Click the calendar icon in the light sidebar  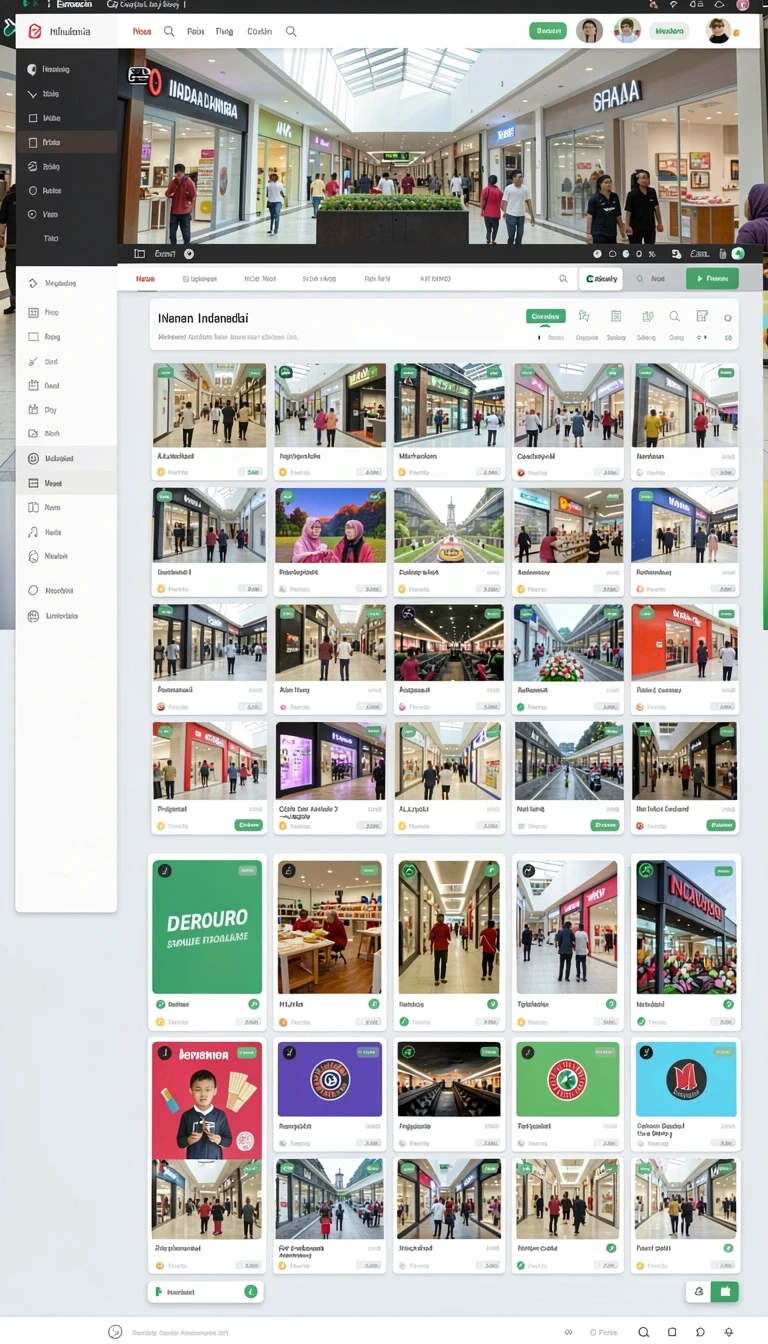(x=33, y=385)
